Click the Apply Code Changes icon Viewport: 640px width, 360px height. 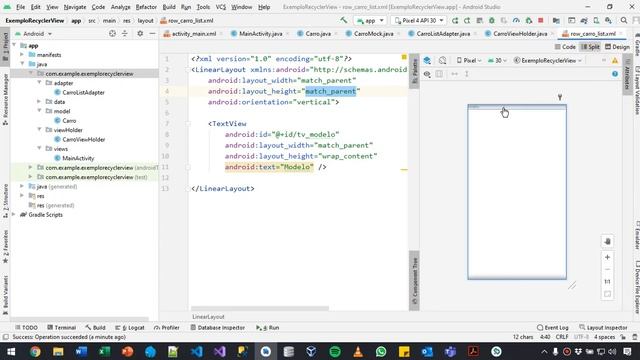point(467,20)
